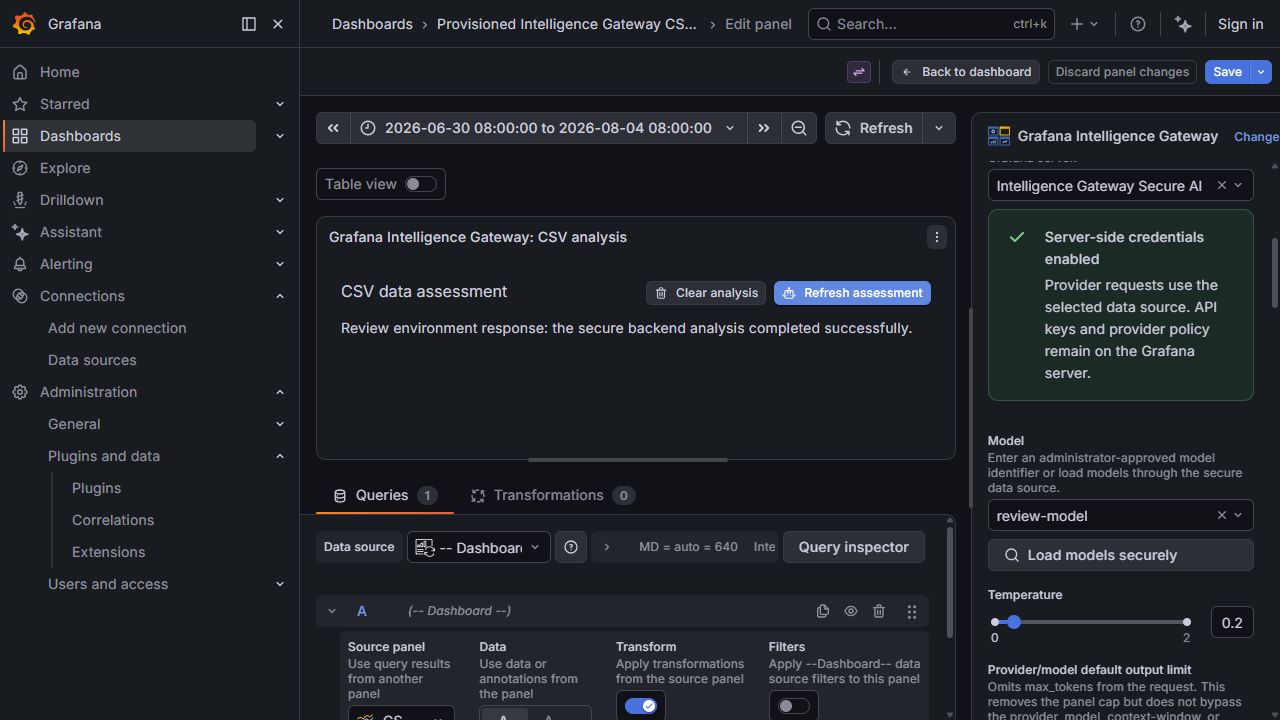
Task: Click Back to dashboard button
Action: click(966, 72)
